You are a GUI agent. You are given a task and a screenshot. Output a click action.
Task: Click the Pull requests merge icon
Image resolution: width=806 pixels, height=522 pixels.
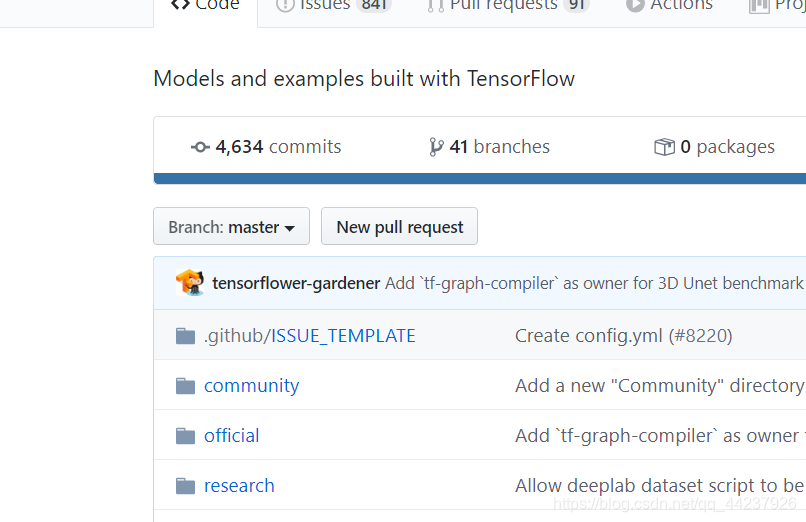pyautogui.click(x=435, y=6)
